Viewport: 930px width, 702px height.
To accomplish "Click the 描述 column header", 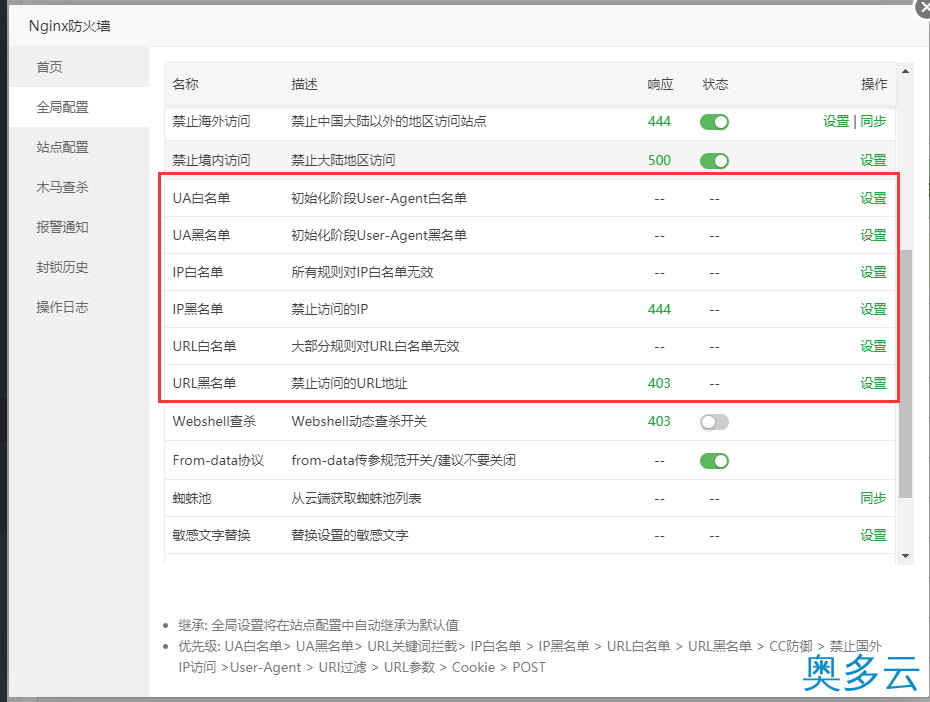I will click(304, 84).
